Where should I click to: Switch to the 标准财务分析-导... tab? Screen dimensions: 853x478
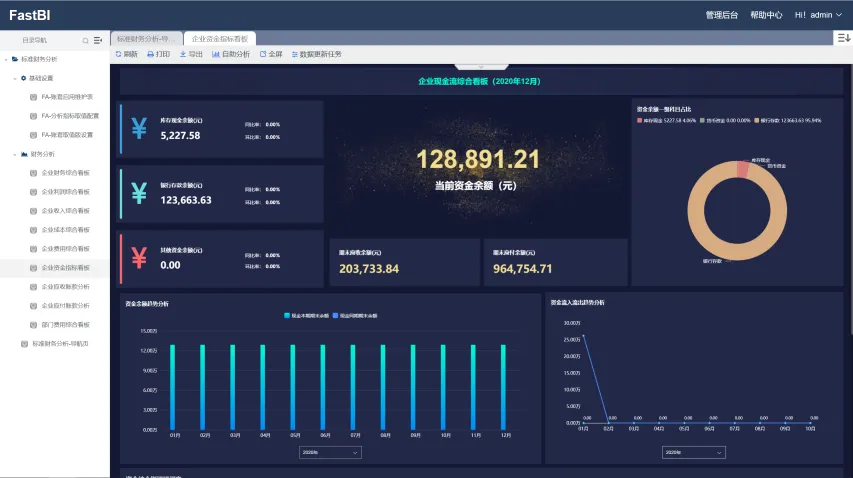pos(146,39)
